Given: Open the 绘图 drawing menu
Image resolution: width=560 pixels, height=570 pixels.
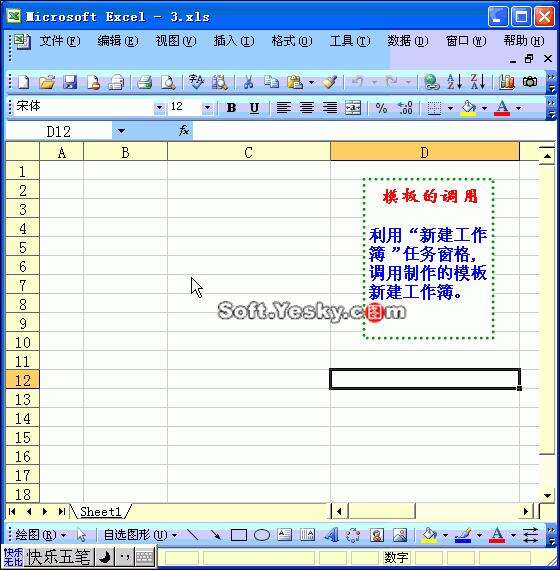Looking at the screenshot, I should coord(40,535).
